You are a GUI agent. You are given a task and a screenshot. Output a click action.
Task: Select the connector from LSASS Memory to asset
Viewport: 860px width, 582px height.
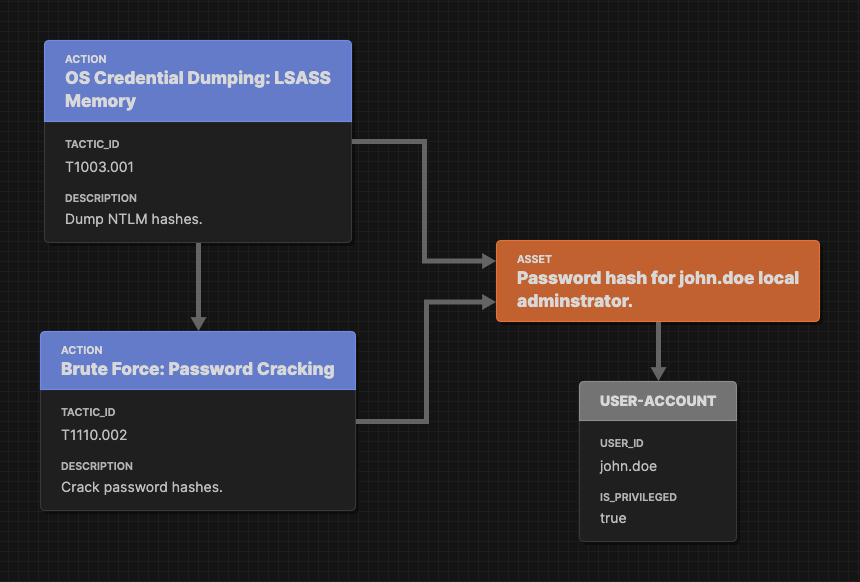pos(425,200)
